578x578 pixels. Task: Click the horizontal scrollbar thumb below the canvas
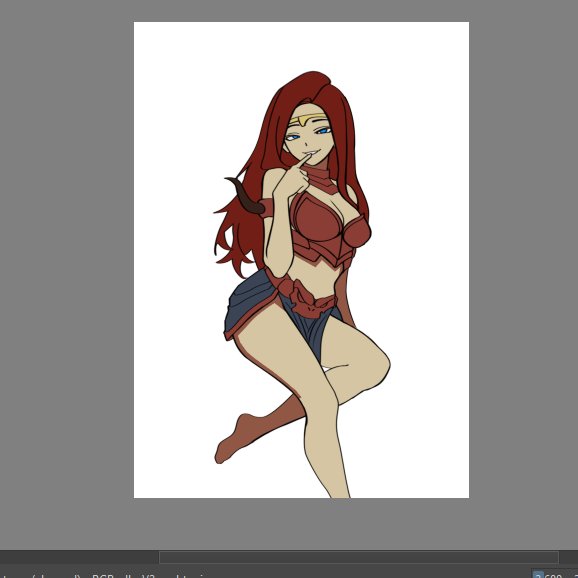(x=359, y=557)
